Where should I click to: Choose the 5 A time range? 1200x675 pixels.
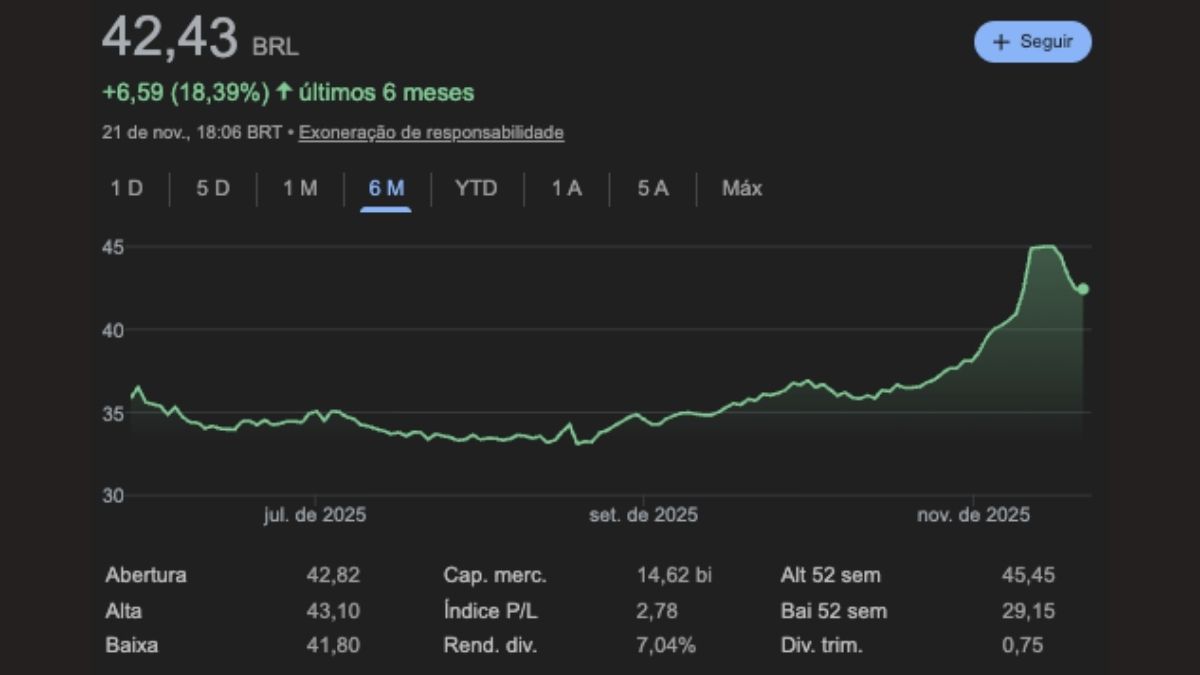click(x=653, y=188)
